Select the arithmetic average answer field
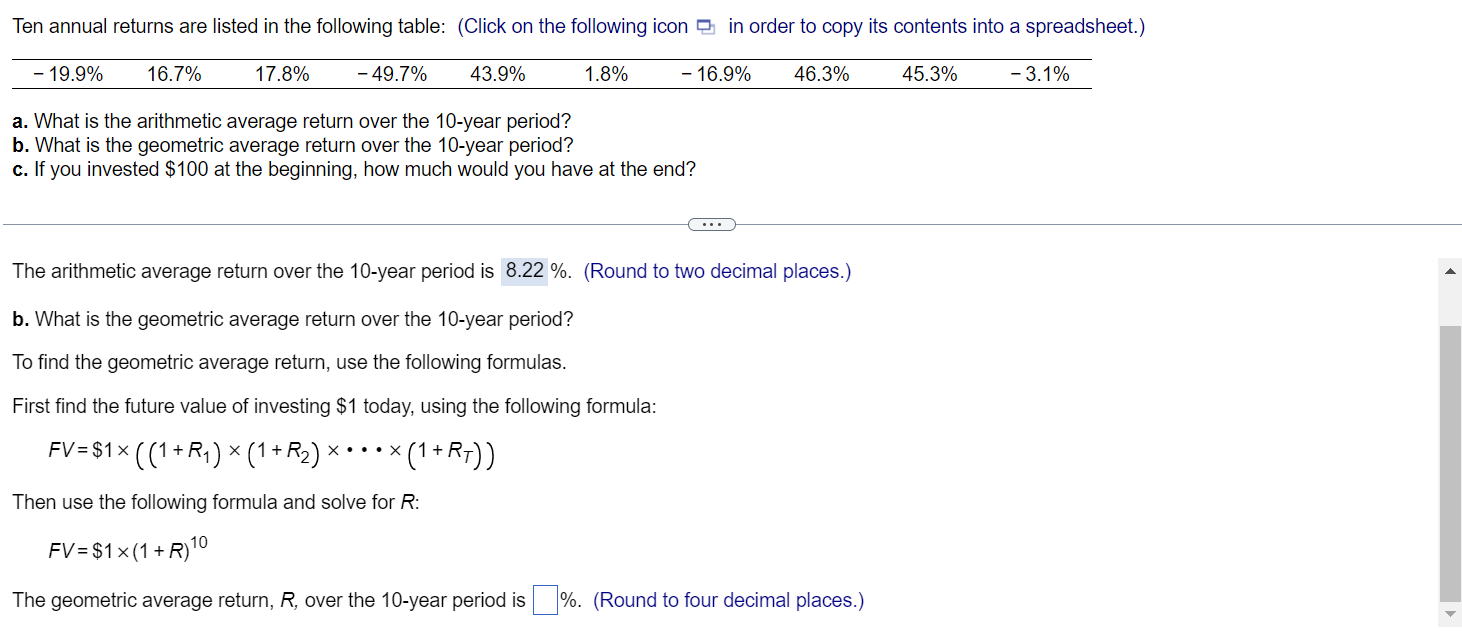The width and height of the screenshot is (1462, 631). (524, 270)
